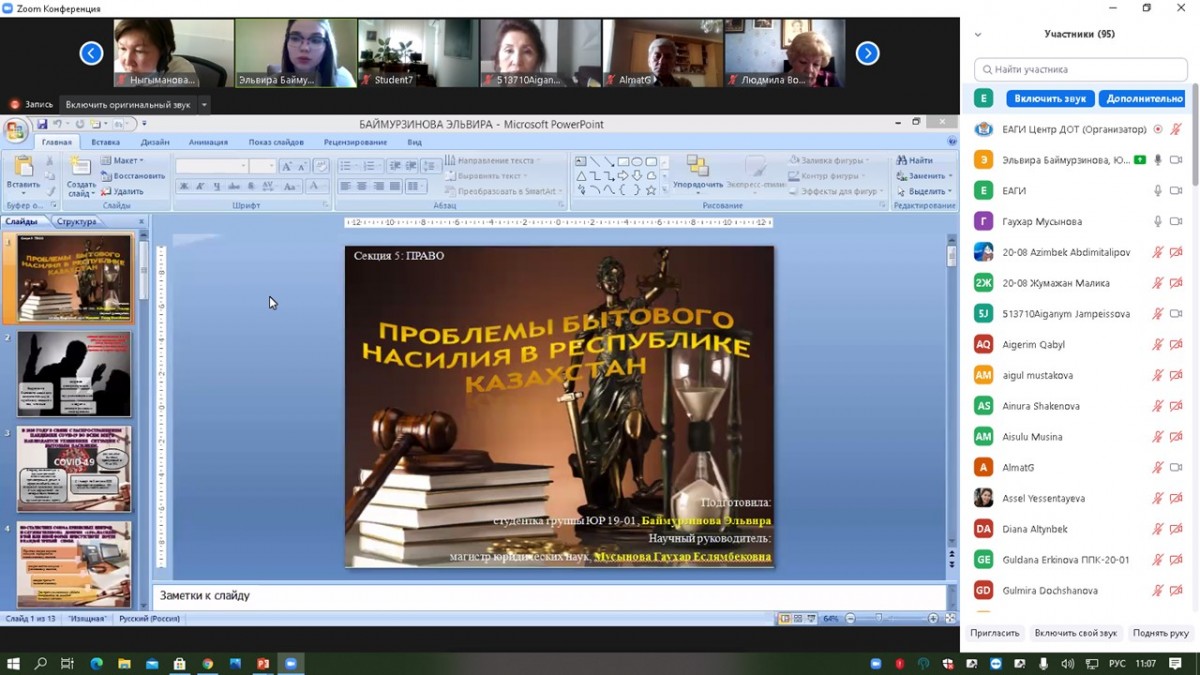Expand dropdown next to original sound button

pos(204,105)
